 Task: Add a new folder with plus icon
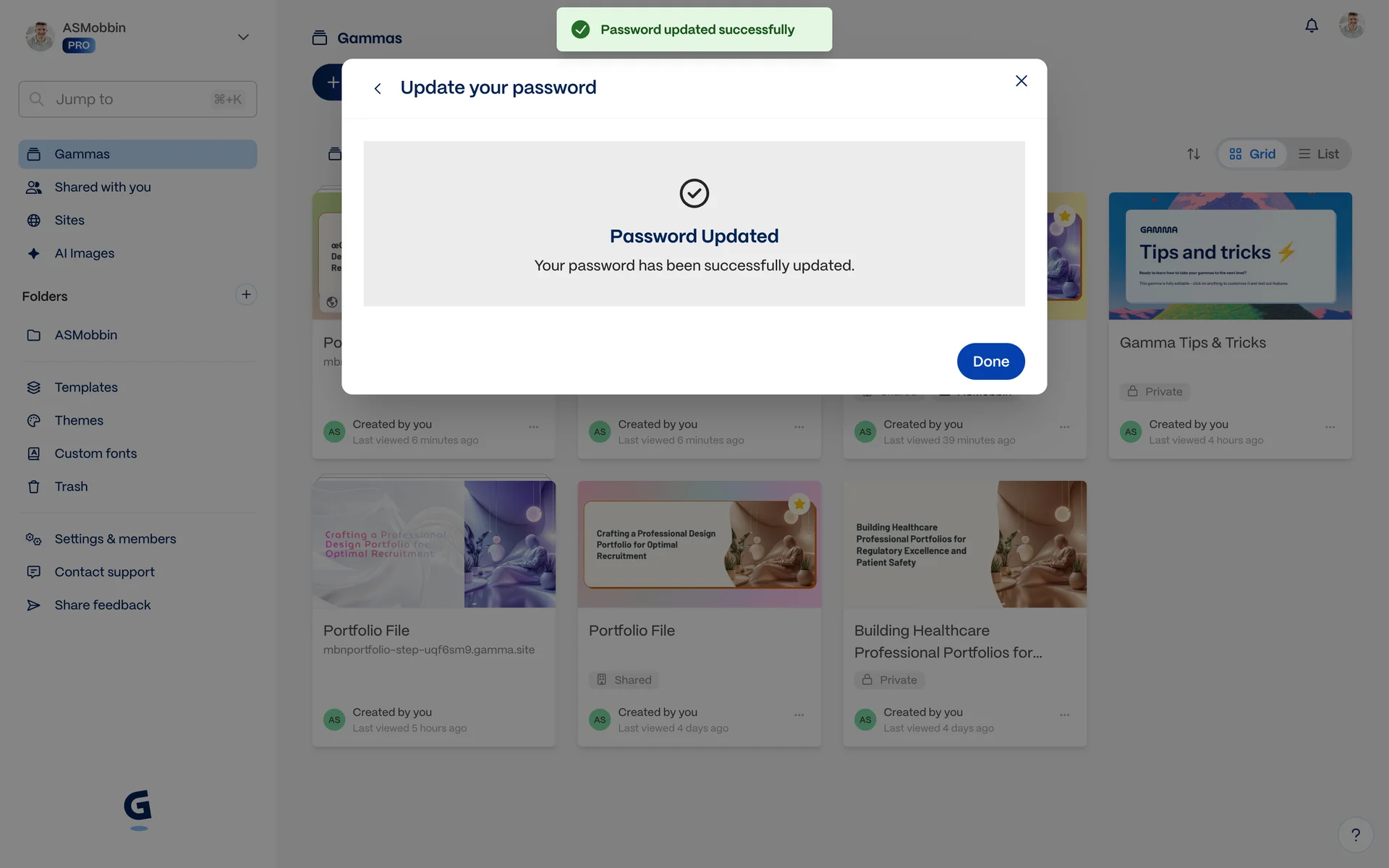coord(246,294)
